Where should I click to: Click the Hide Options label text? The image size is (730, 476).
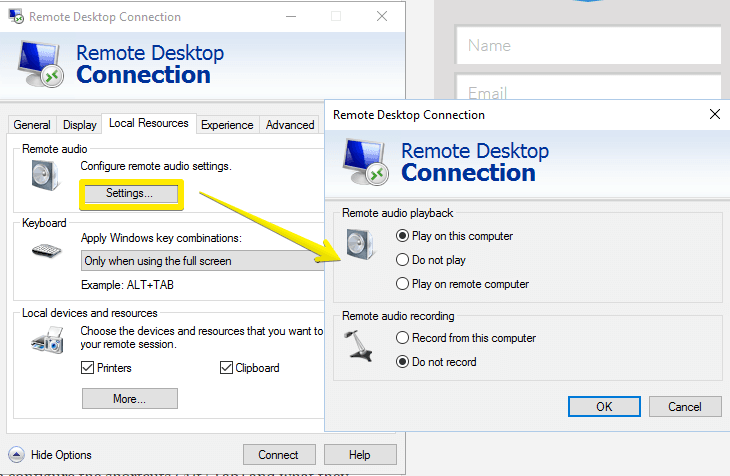click(61, 455)
